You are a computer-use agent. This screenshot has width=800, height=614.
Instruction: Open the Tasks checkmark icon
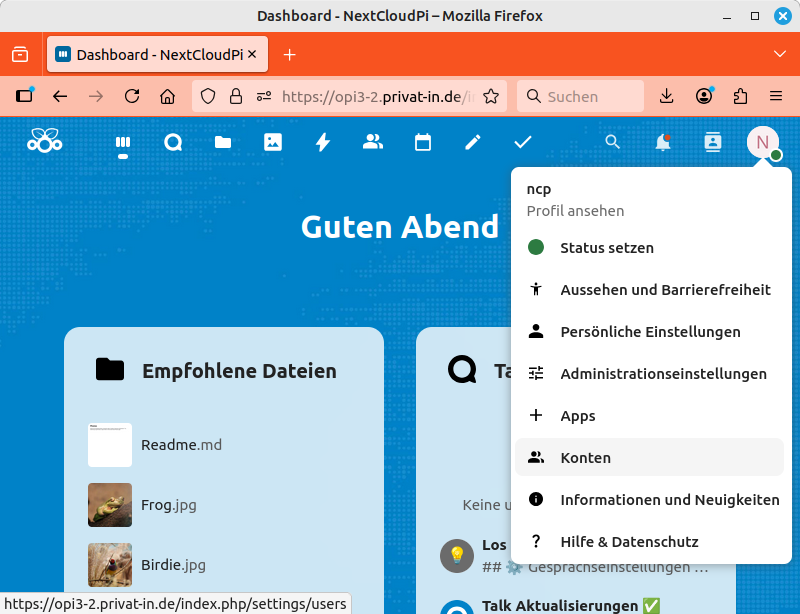click(523, 142)
